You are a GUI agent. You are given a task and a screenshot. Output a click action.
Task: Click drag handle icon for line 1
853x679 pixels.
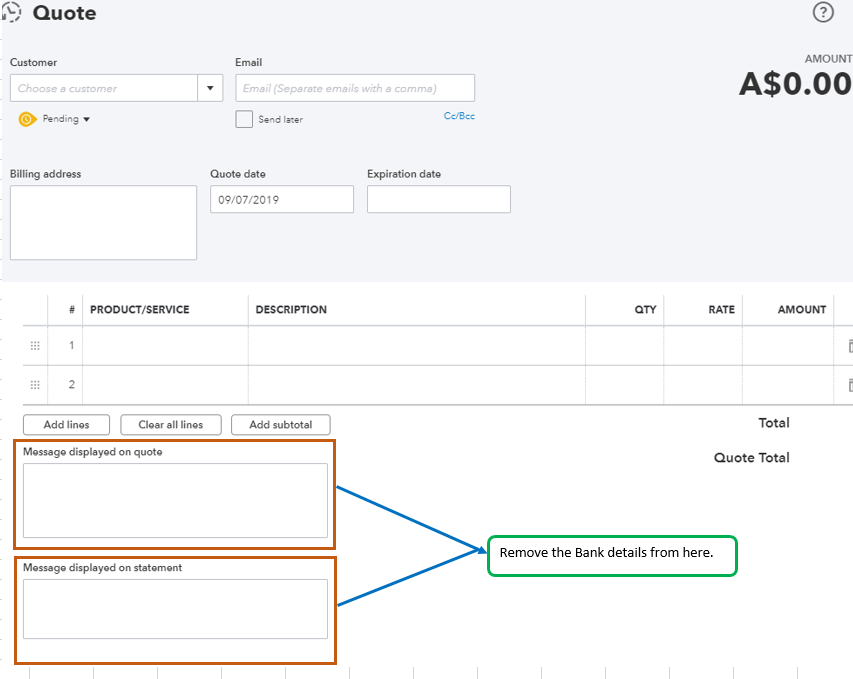point(35,345)
